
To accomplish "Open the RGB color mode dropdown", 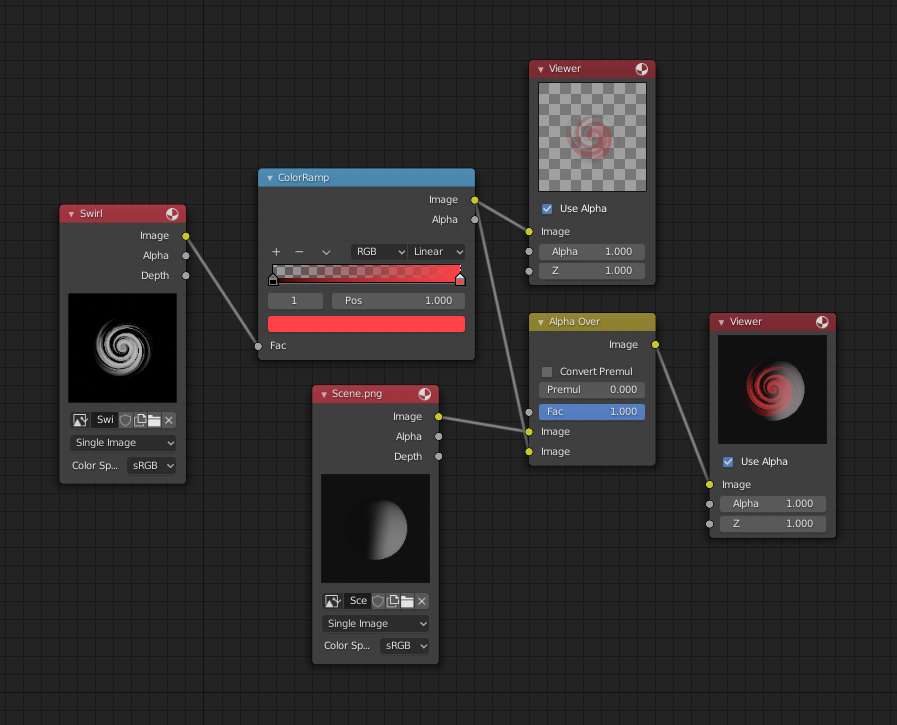I will point(379,252).
